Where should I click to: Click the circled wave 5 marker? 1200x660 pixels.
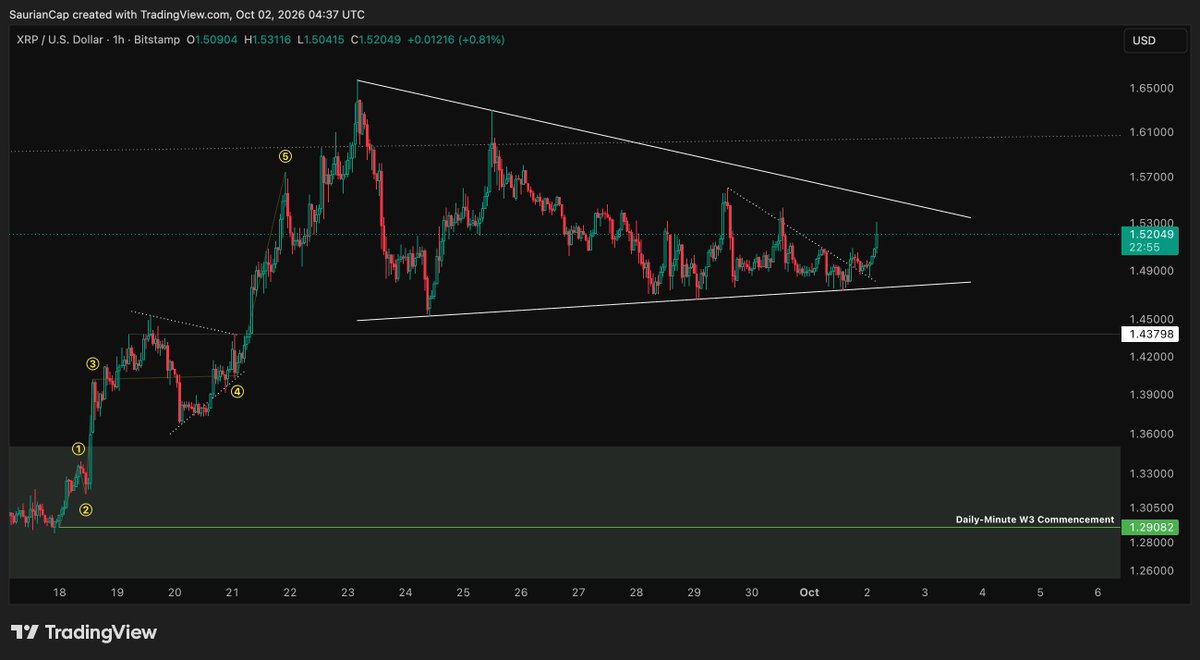285,156
